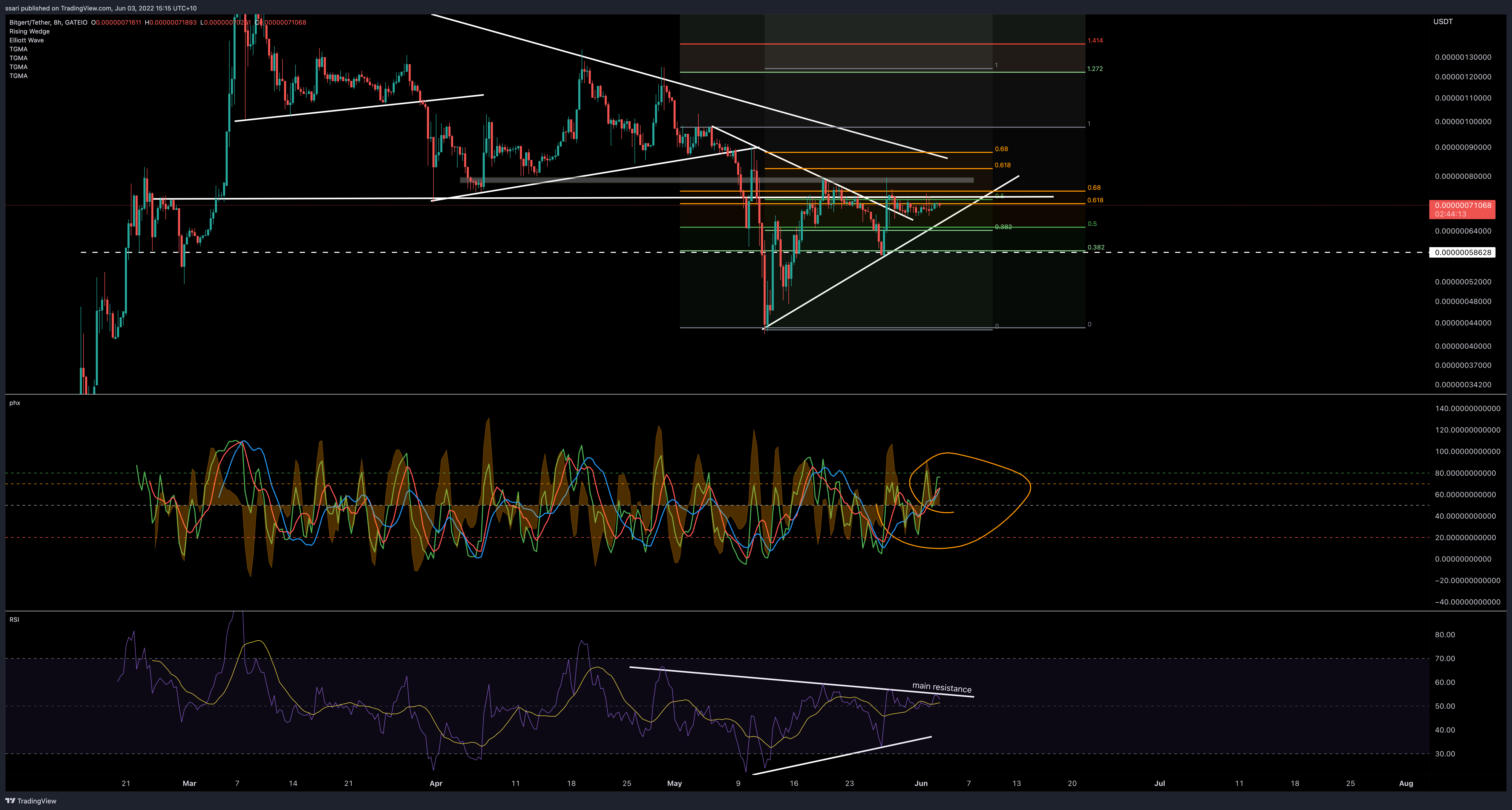Click the 23 date label on time axis
Viewport: 1512px width, 810px height.
(x=849, y=783)
